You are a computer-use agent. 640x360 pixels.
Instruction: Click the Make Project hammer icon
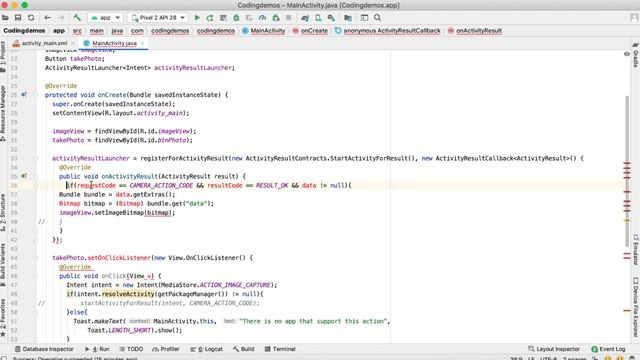tap(77, 18)
